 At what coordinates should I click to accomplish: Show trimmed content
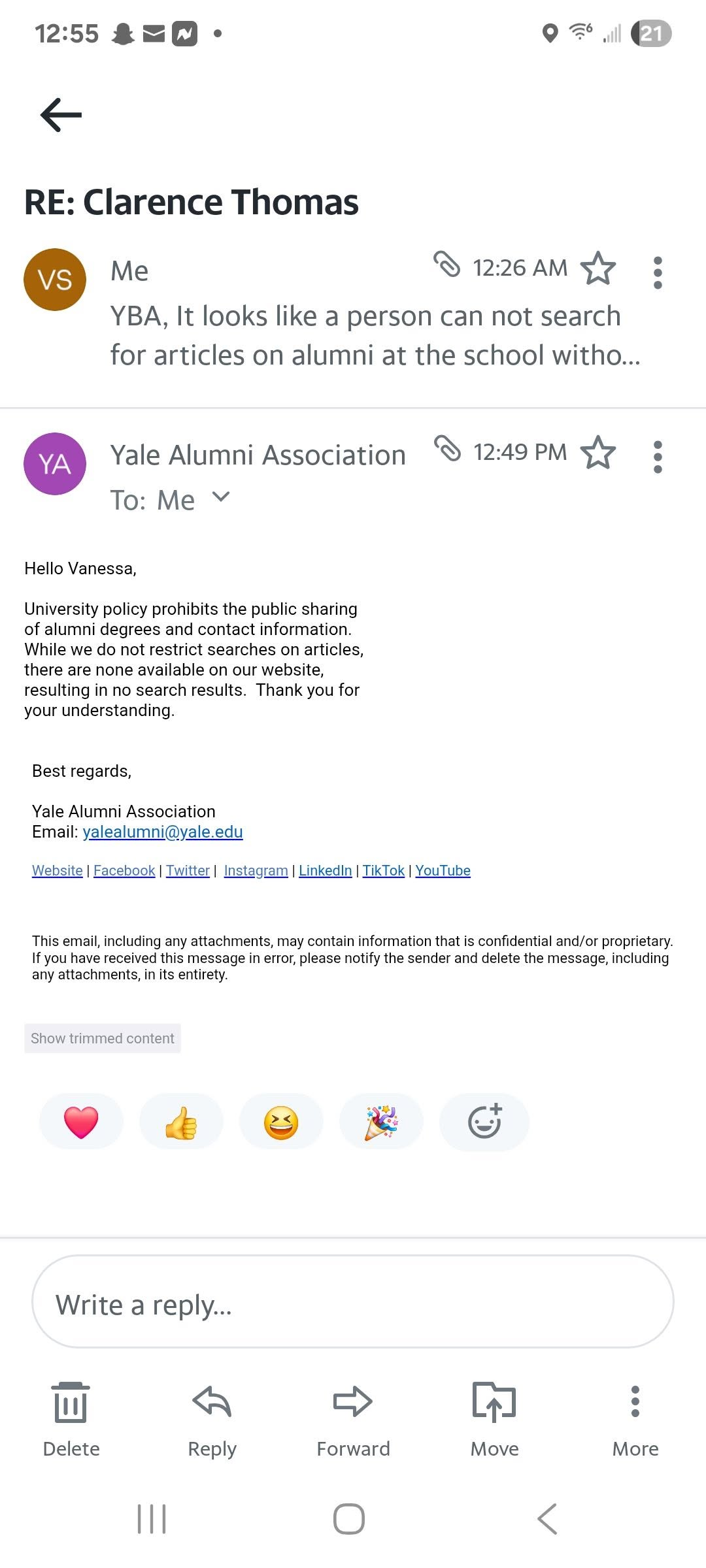click(103, 1038)
